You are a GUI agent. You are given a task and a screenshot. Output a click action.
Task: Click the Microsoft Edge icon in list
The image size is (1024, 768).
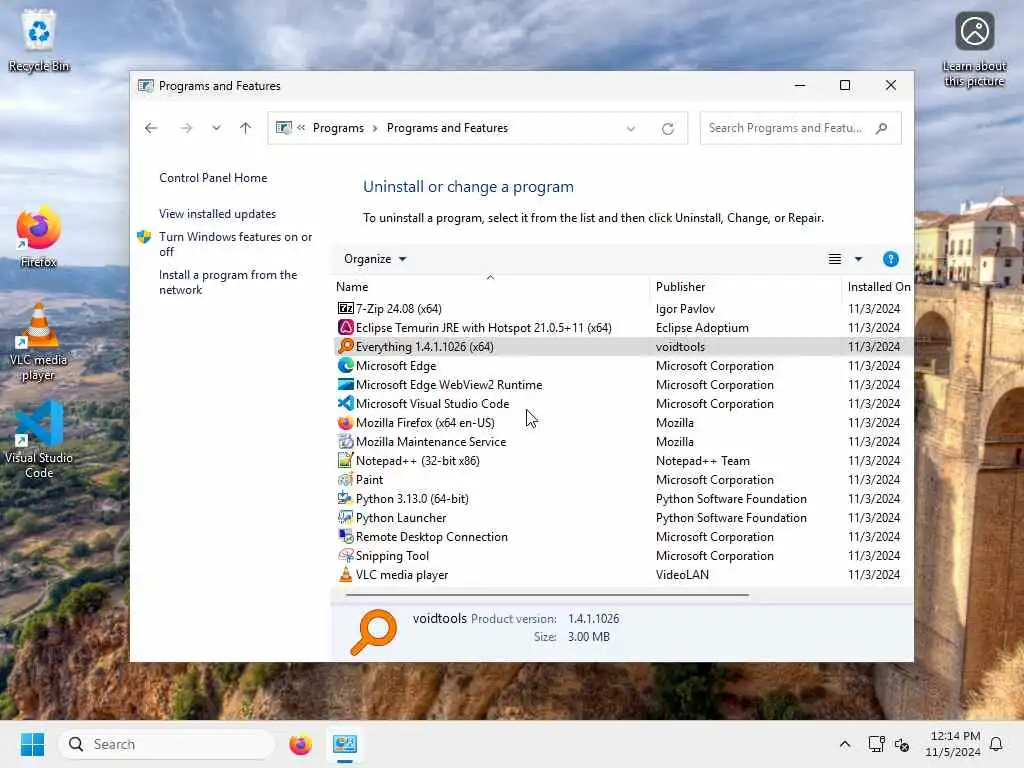(x=345, y=366)
